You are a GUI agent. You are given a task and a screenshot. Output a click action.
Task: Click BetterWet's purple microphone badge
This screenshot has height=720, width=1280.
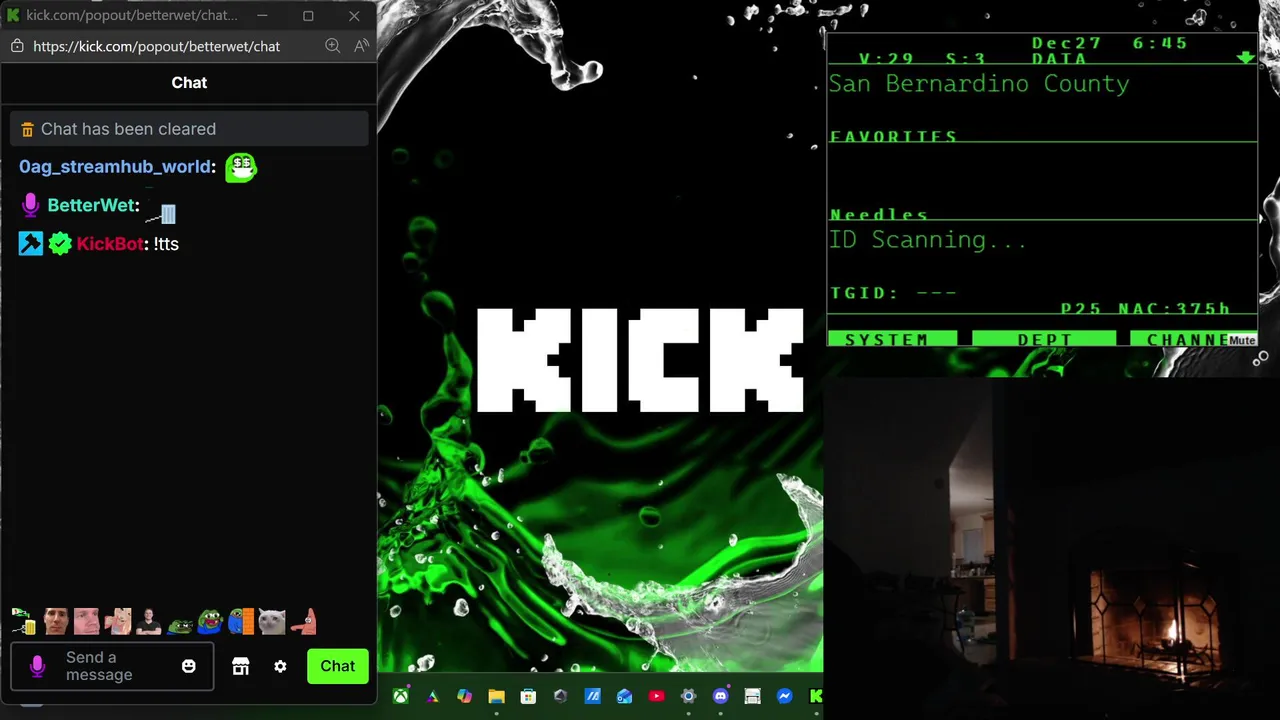pyautogui.click(x=30, y=205)
